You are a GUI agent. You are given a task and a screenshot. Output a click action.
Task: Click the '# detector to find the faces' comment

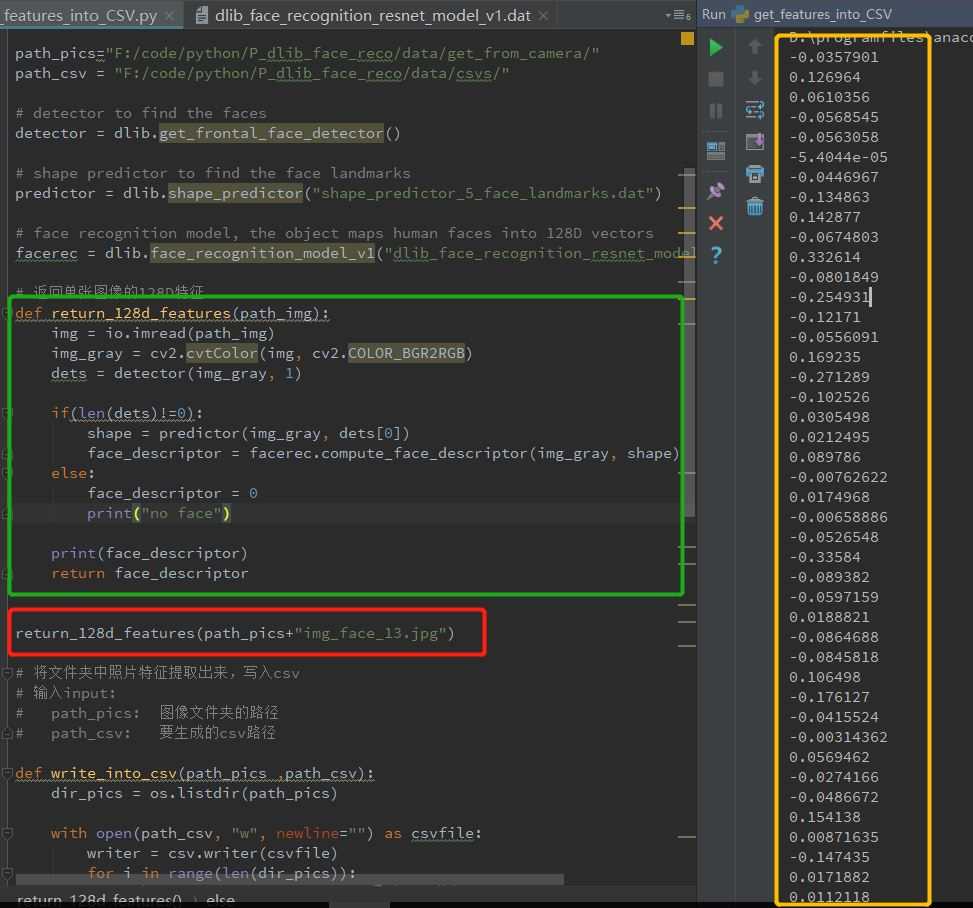(141, 113)
